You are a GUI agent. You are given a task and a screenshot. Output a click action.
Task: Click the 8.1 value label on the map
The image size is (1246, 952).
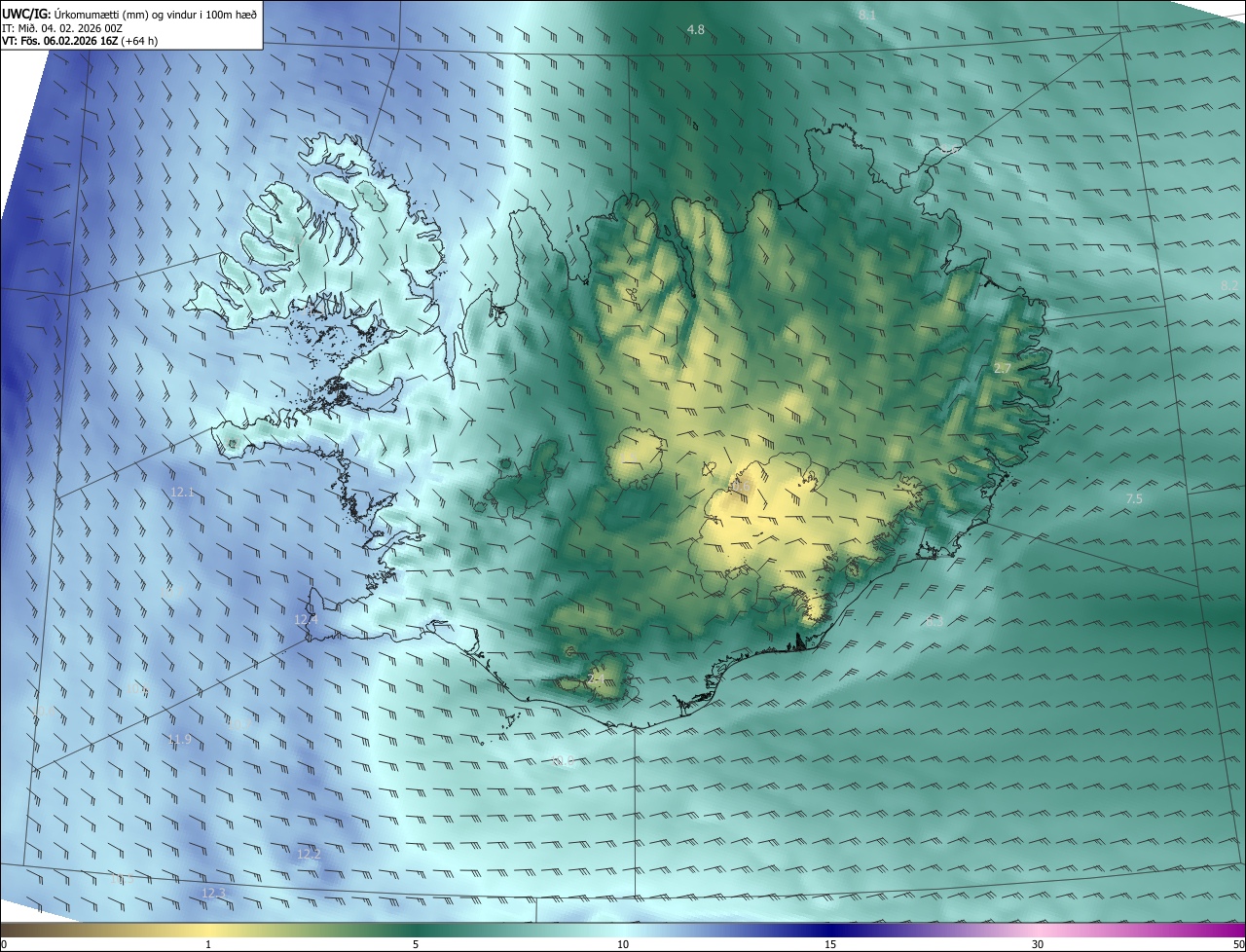[867, 15]
